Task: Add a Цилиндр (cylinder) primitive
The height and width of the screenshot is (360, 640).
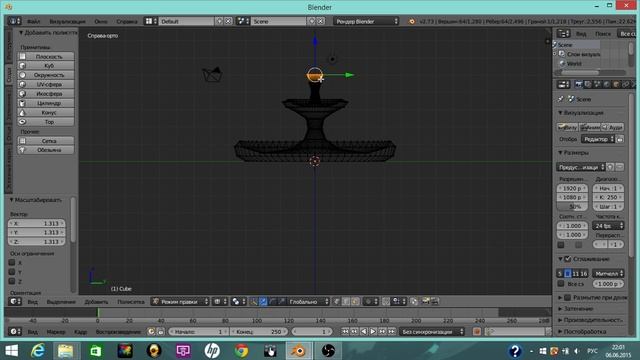Action: [x=46, y=103]
